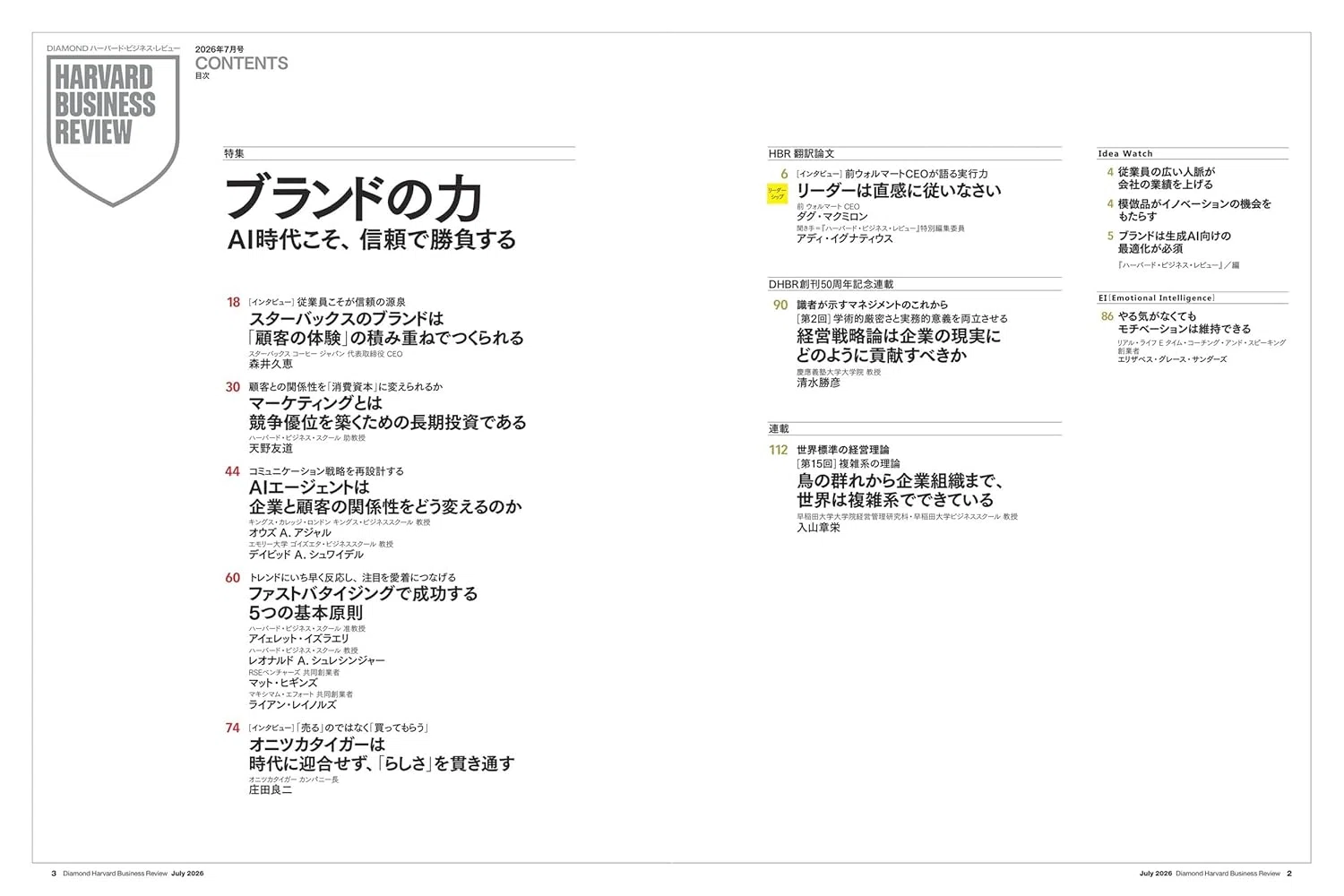This screenshot has width=1344, height=896.
Task: Click author name 入山章栄
Action: 819,528
